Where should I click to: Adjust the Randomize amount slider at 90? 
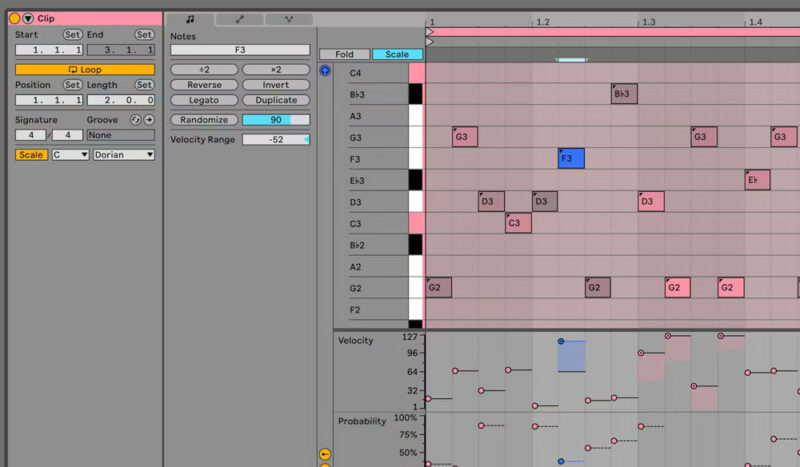pyautogui.click(x=276, y=119)
